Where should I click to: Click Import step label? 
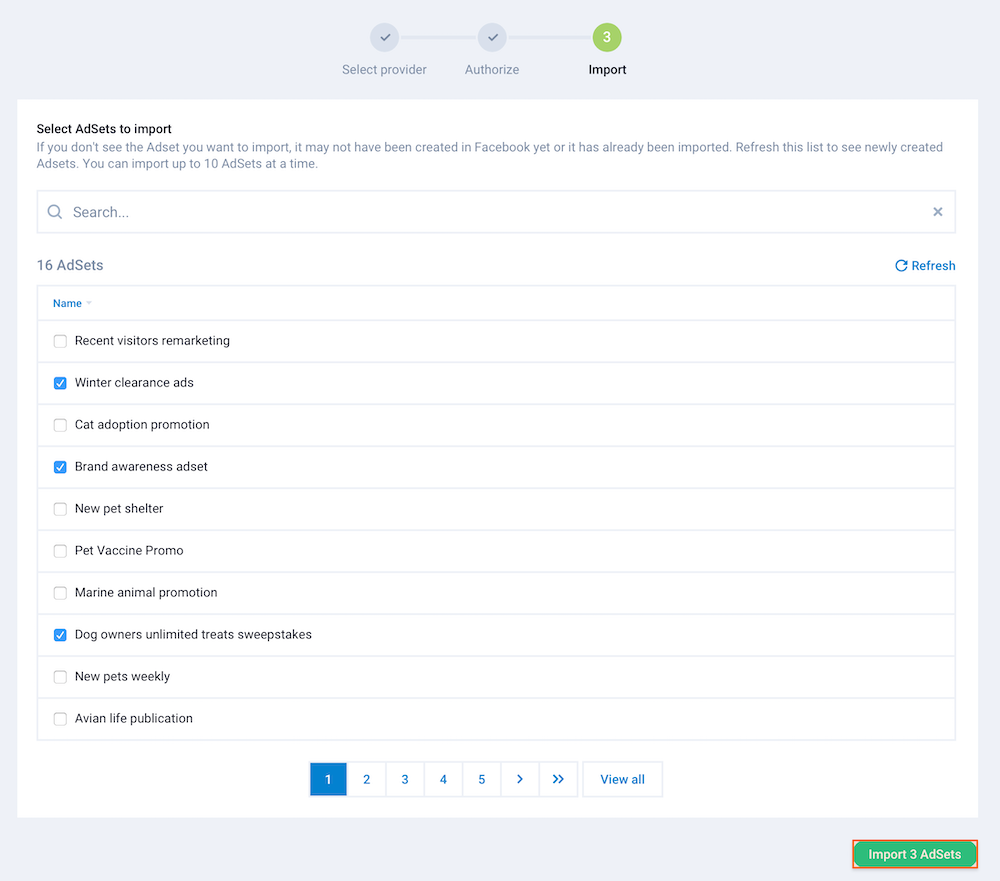(x=607, y=70)
